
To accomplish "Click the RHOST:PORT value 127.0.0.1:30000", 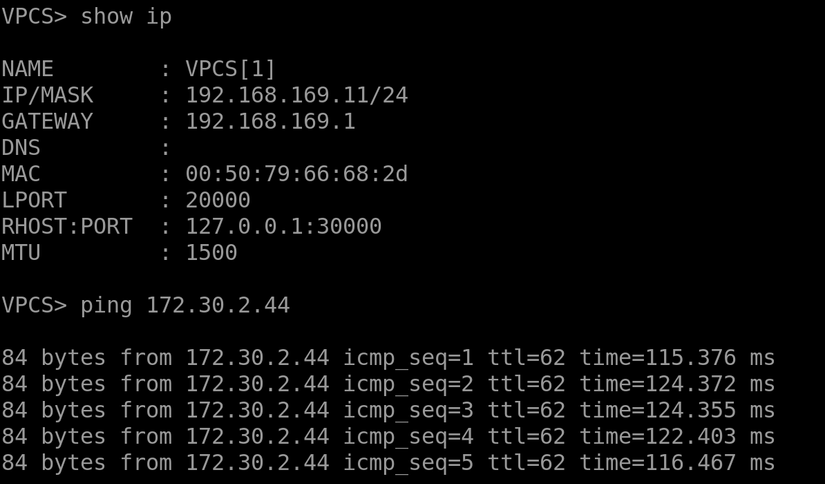I will coord(283,227).
